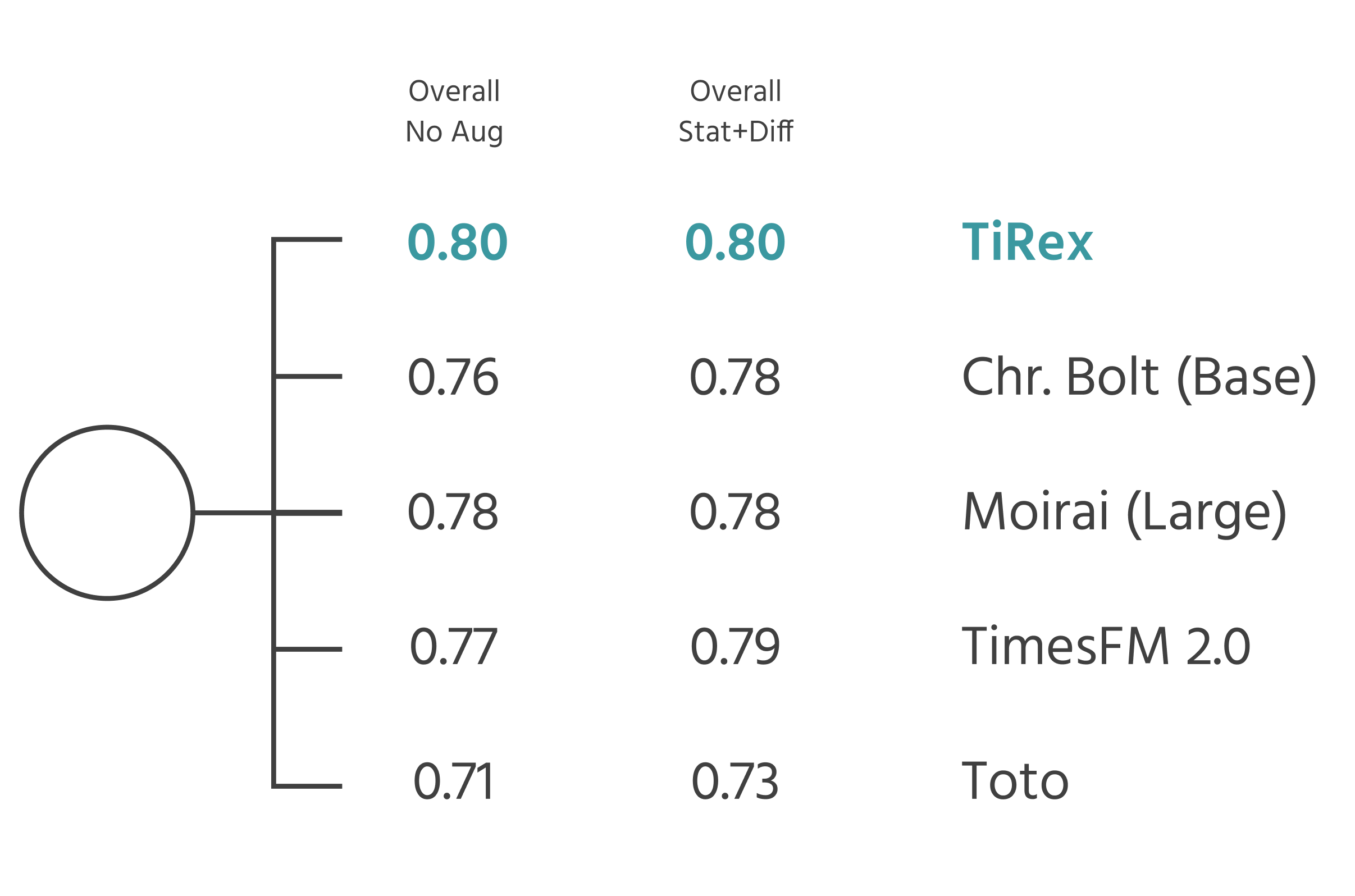Image resolution: width=1355 pixels, height=896 pixels.
Task: Select the TimesFM 2.0 model label
Action: point(1106,647)
